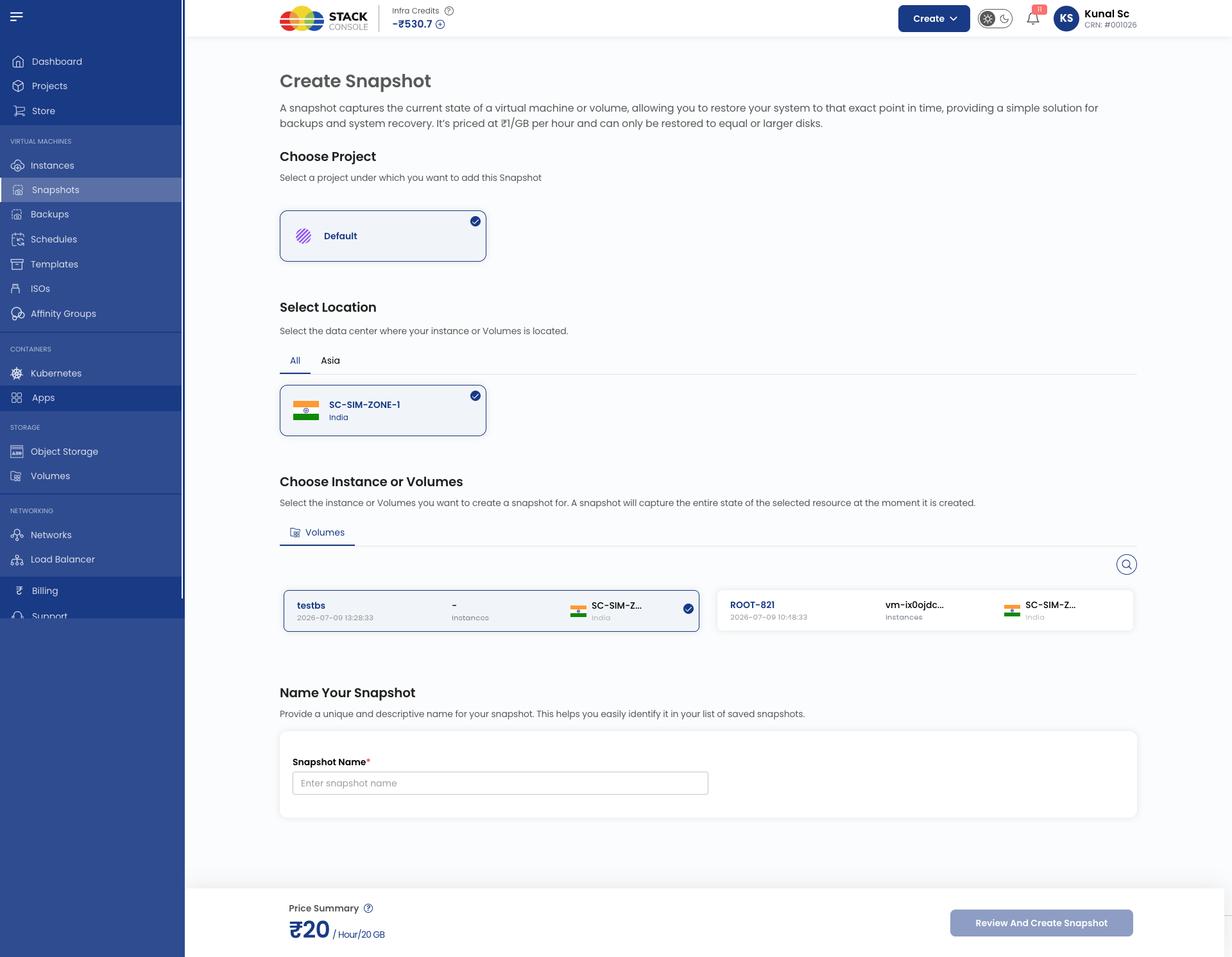Select the Default project card
The width and height of the screenshot is (1232, 957).
383,236
